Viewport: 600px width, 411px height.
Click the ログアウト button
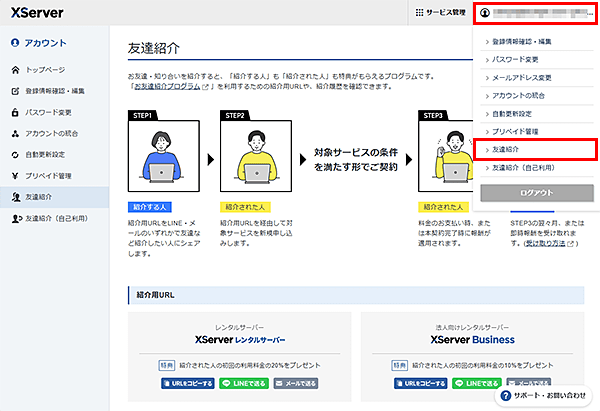point(537,193)
